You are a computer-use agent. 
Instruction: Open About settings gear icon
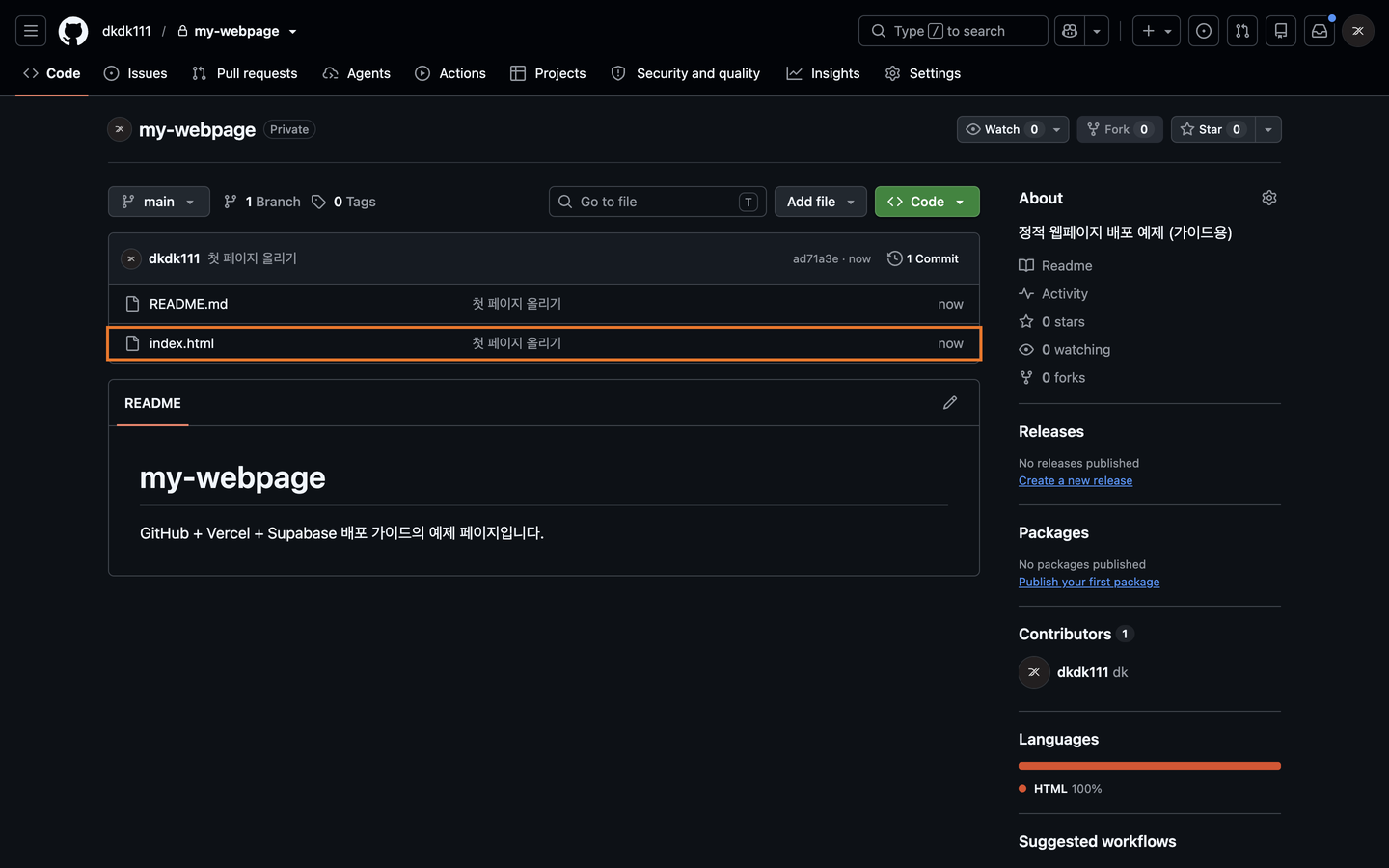click(1269, 198)
